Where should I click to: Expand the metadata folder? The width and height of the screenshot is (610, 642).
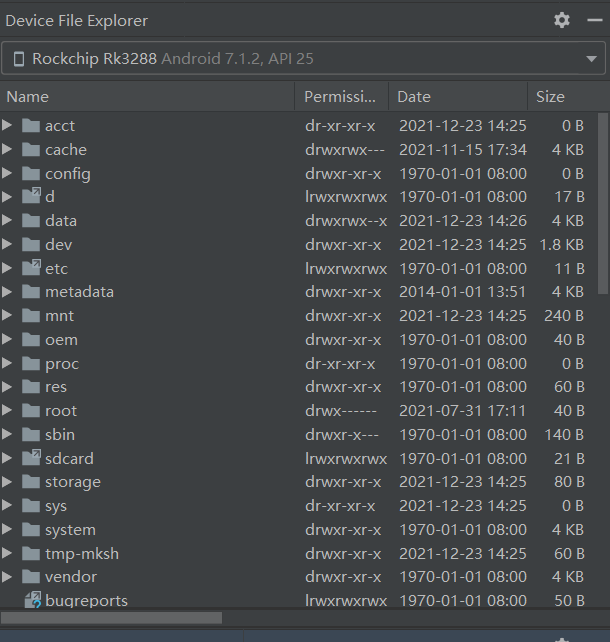coord(7,292)
